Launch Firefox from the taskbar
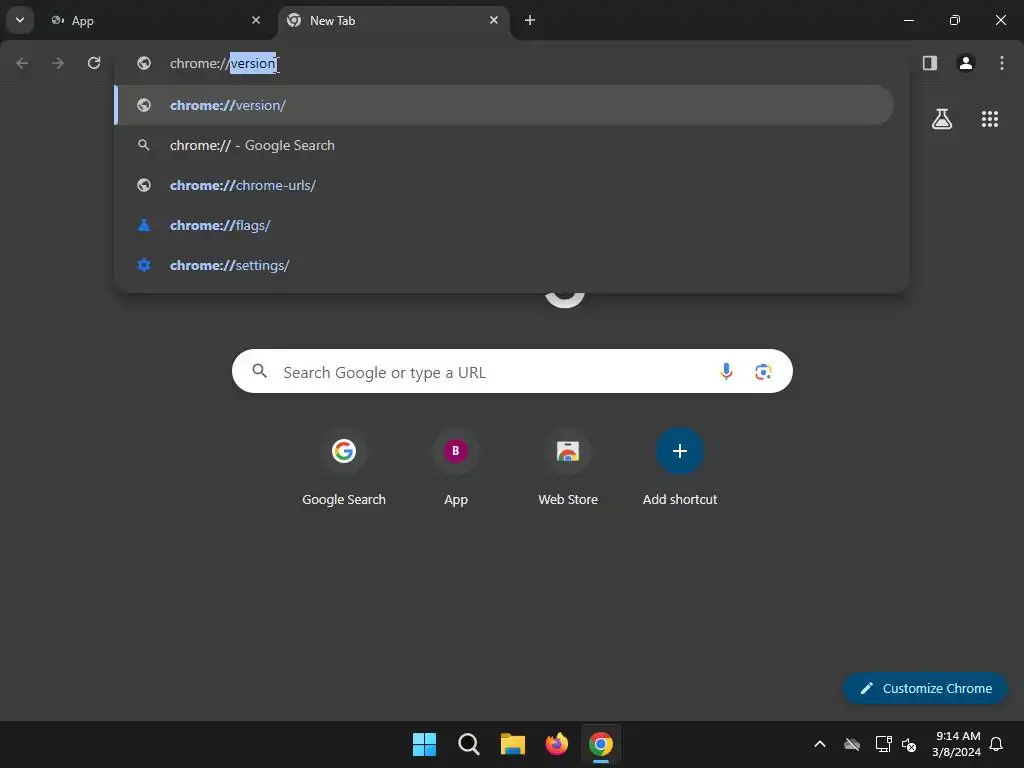Viewport: 1024px width, 768px height. pos(556,744)
